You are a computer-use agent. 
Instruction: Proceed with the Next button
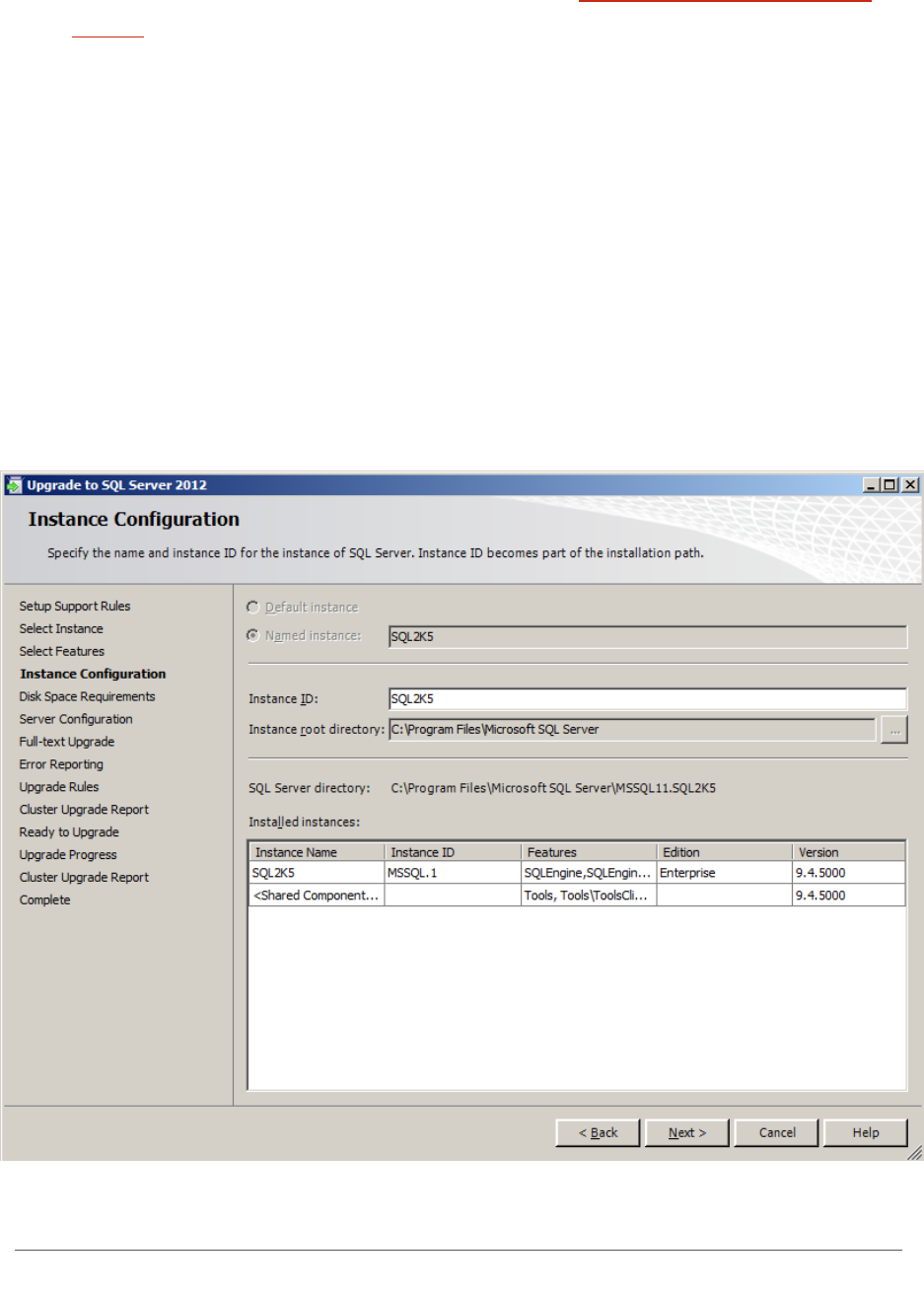[687, 1132]
